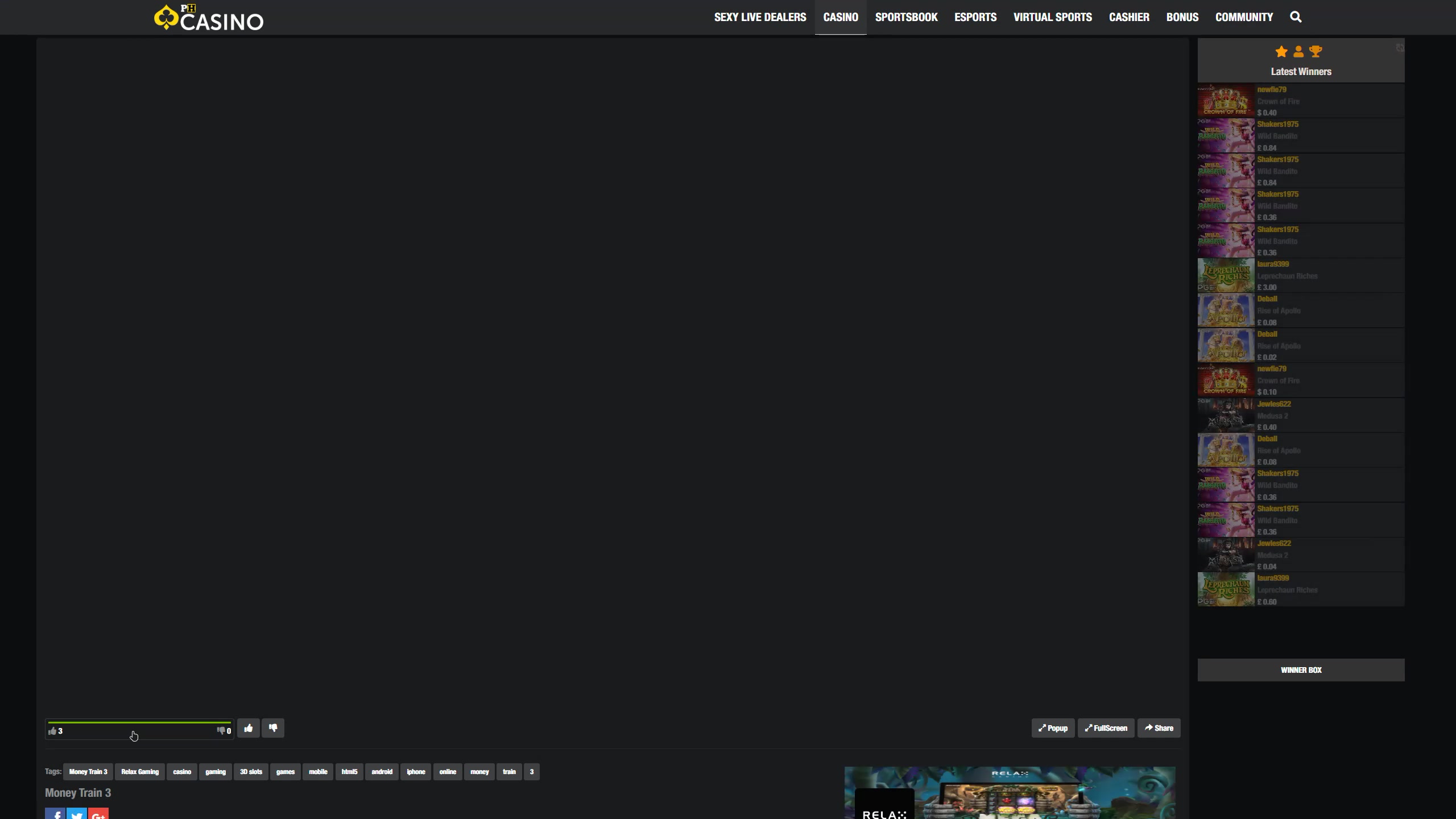
Task: Go to Sportsbook
Action: [907, 17]
